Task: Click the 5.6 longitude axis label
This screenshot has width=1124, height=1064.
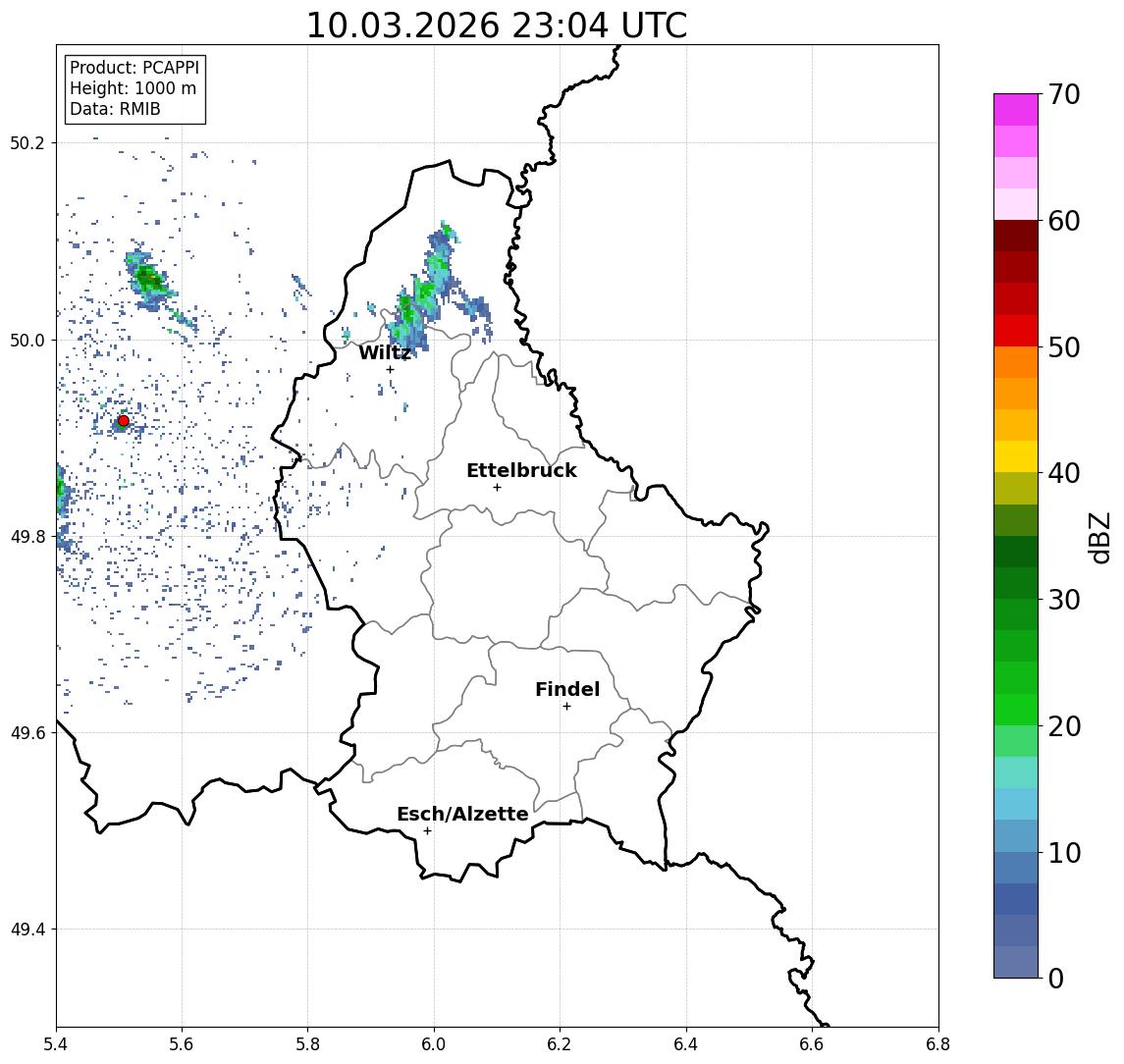Action: click(x=182, y=1044)
